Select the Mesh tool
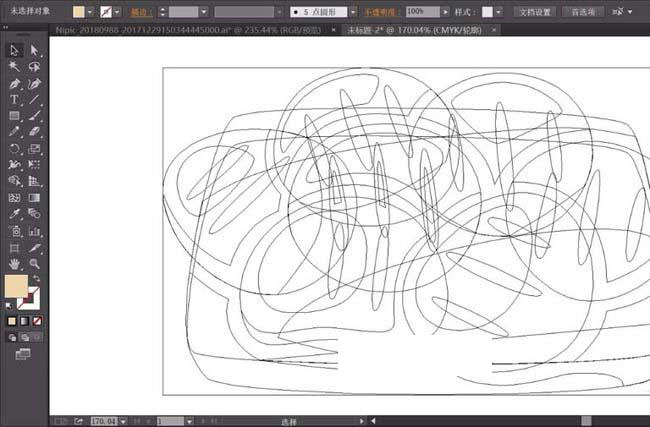 click(x=15, y=198)
